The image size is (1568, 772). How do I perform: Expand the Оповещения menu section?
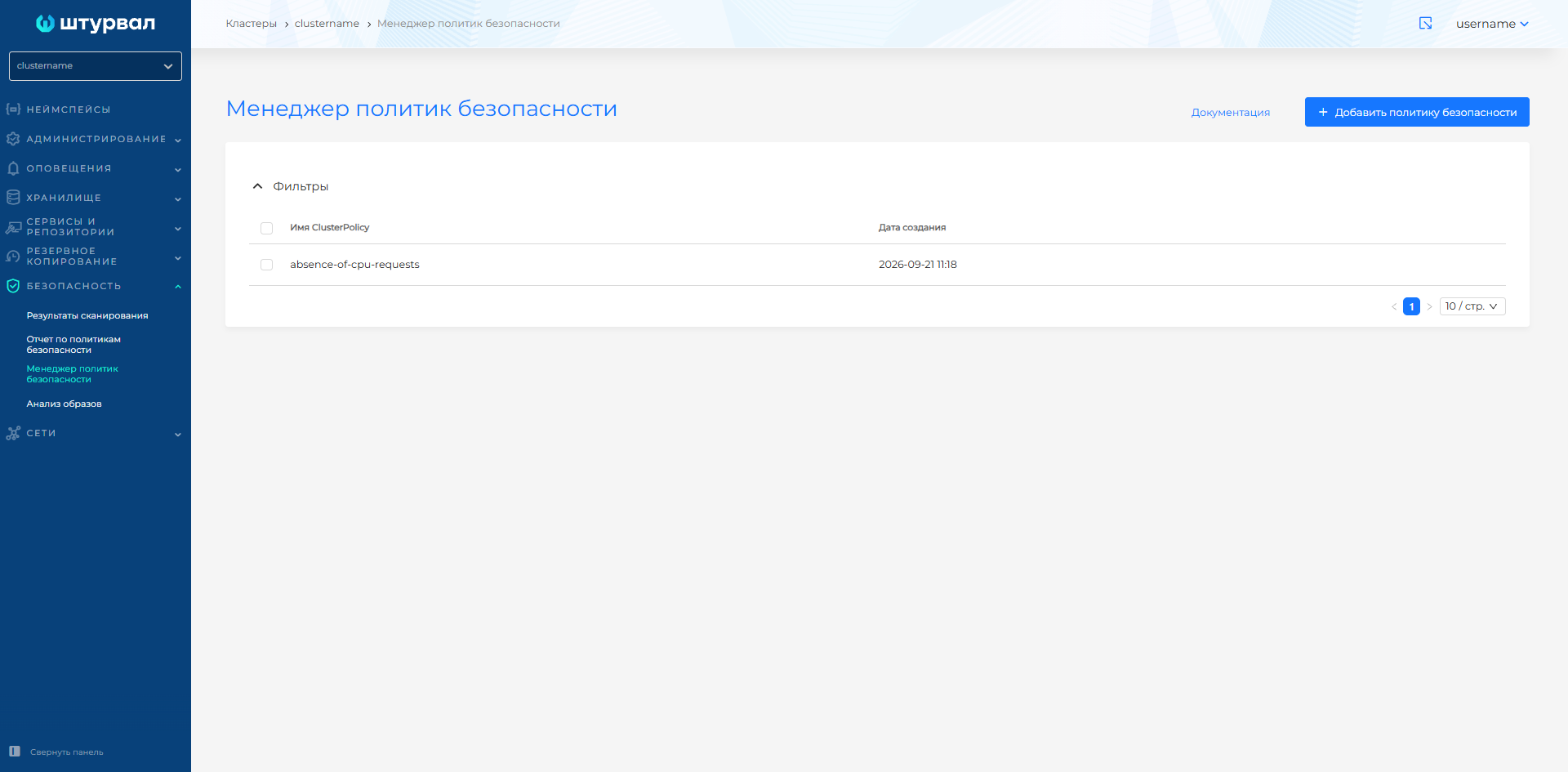point(178,169)
